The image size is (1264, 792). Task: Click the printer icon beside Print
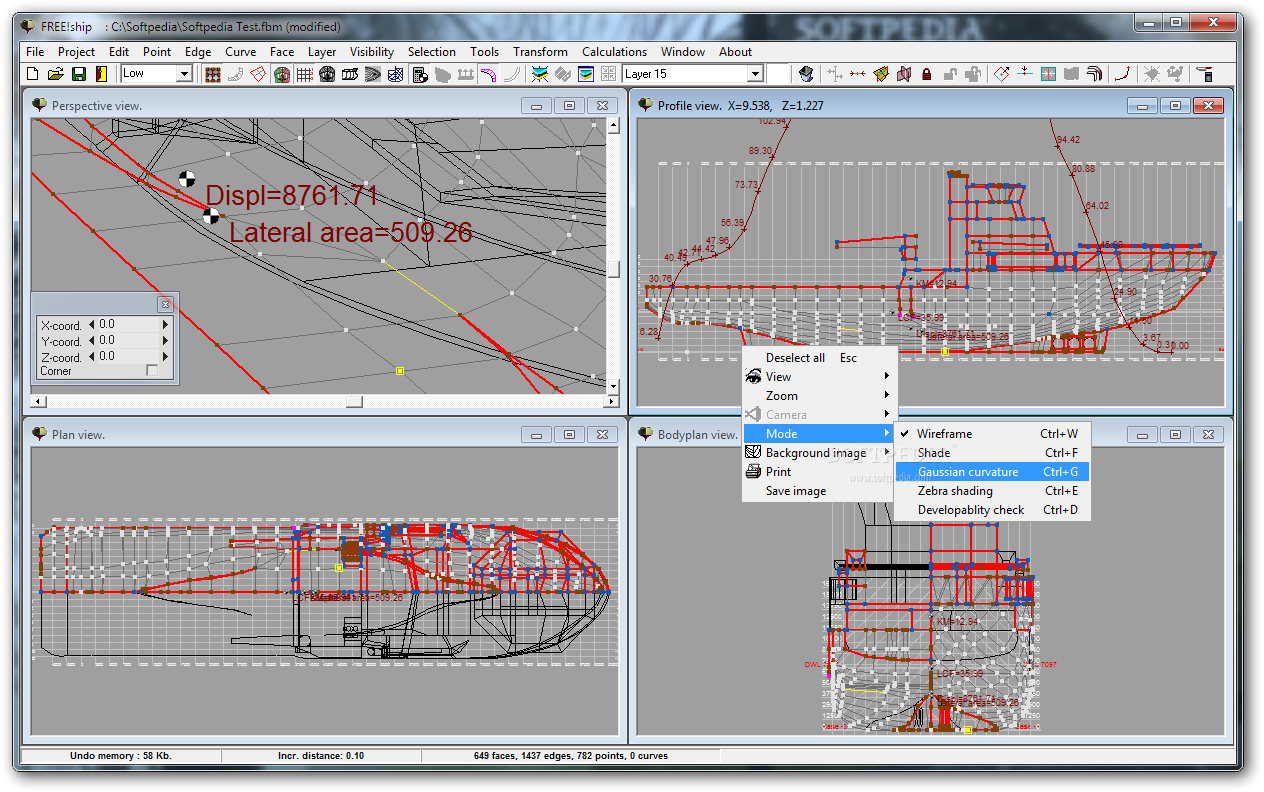(754, 472)
